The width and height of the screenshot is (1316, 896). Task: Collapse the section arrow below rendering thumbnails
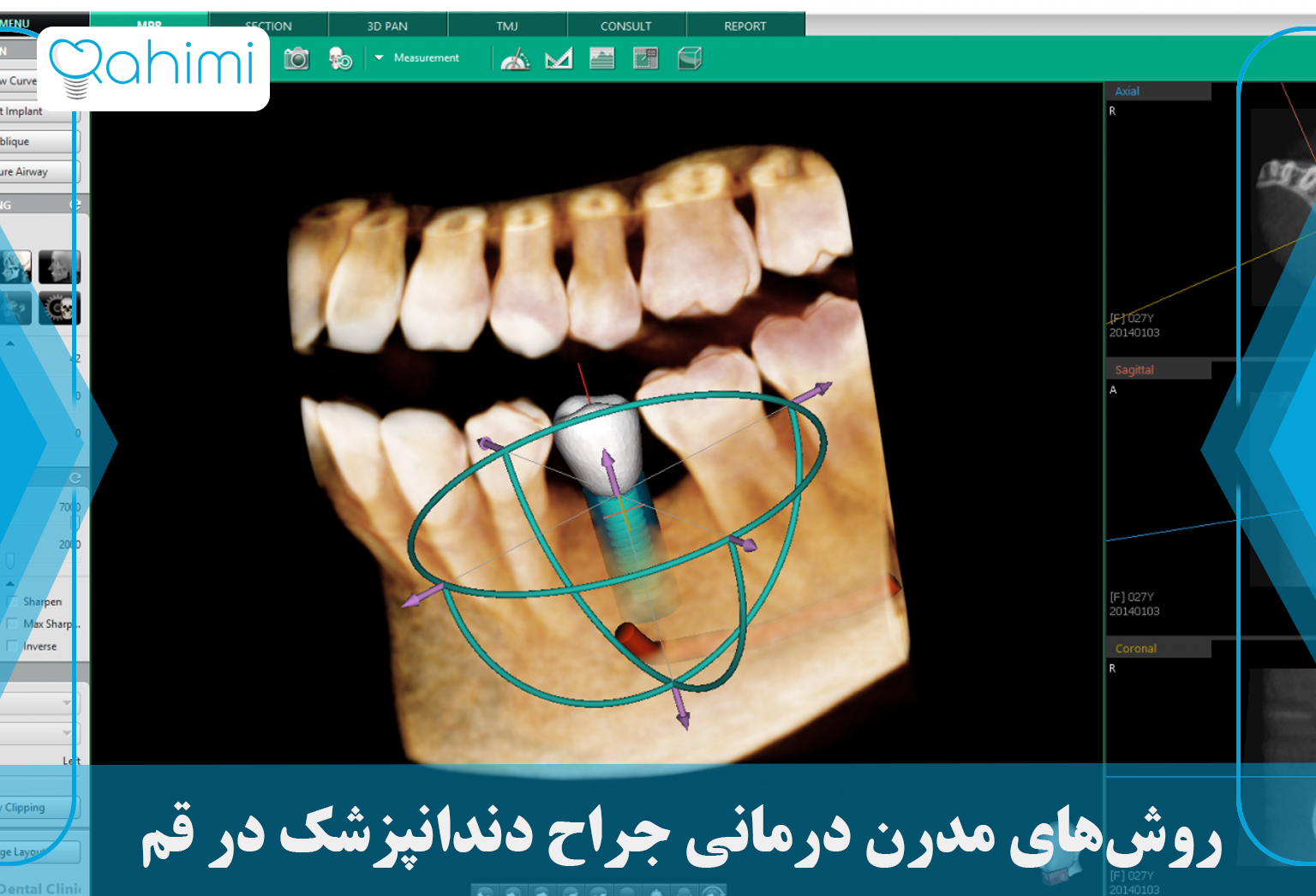[x=10, y=343]
